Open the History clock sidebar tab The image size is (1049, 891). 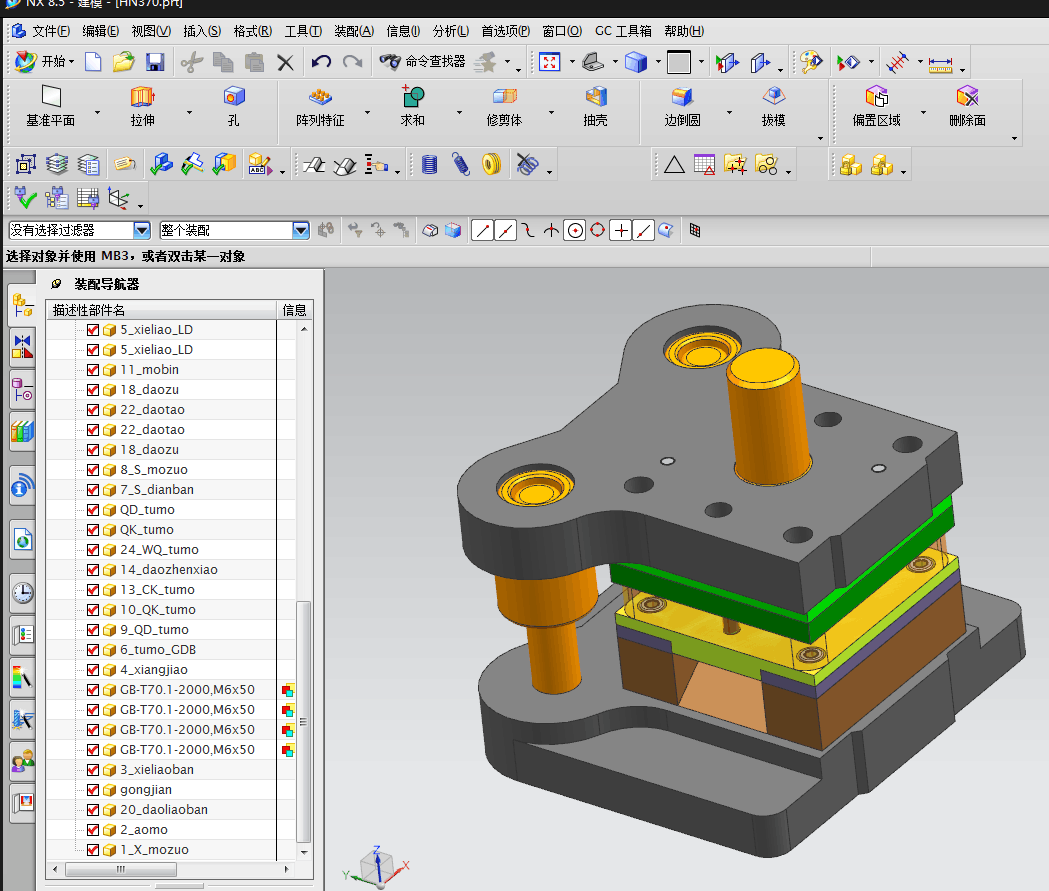click(x=23, y=593)
